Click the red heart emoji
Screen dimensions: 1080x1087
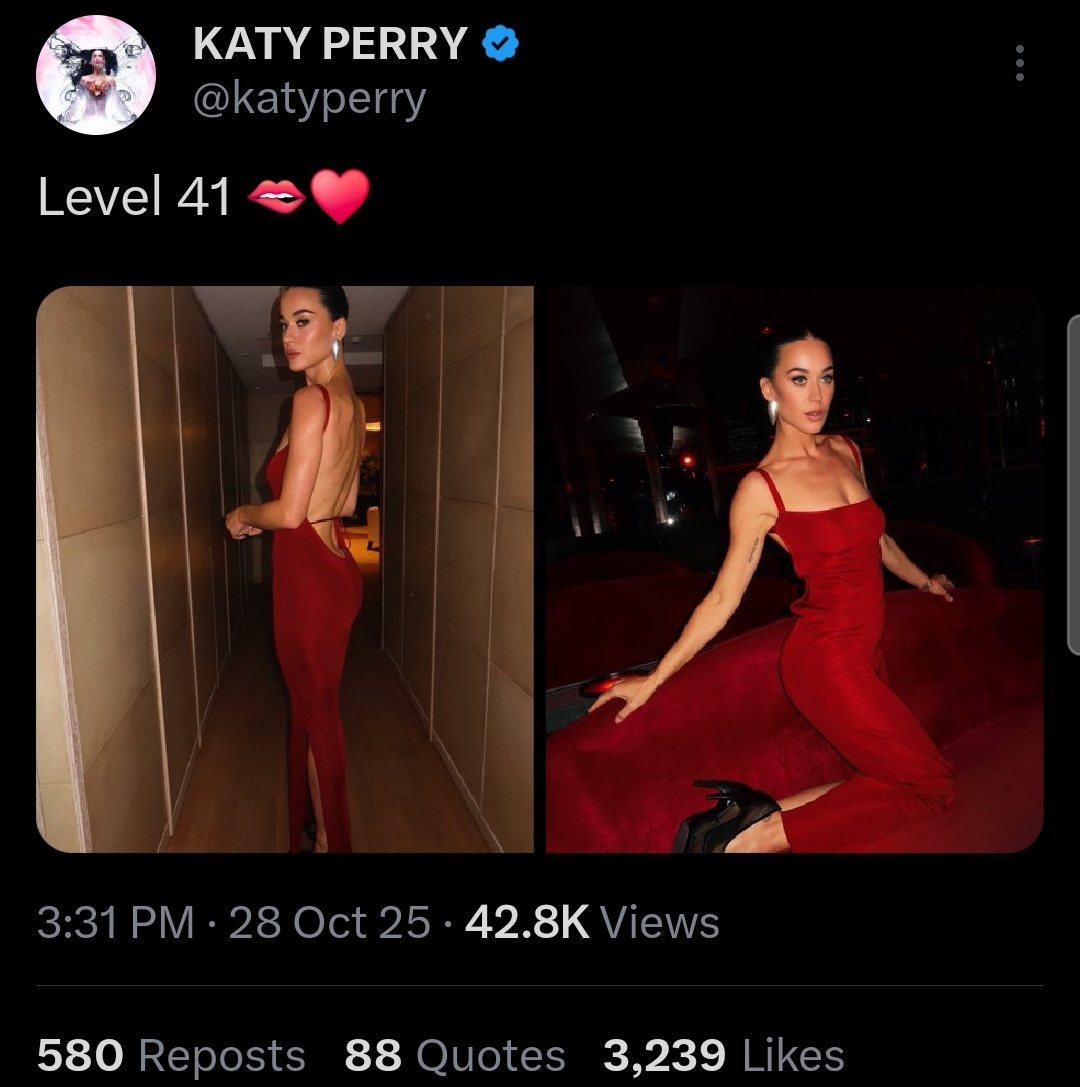340,196
